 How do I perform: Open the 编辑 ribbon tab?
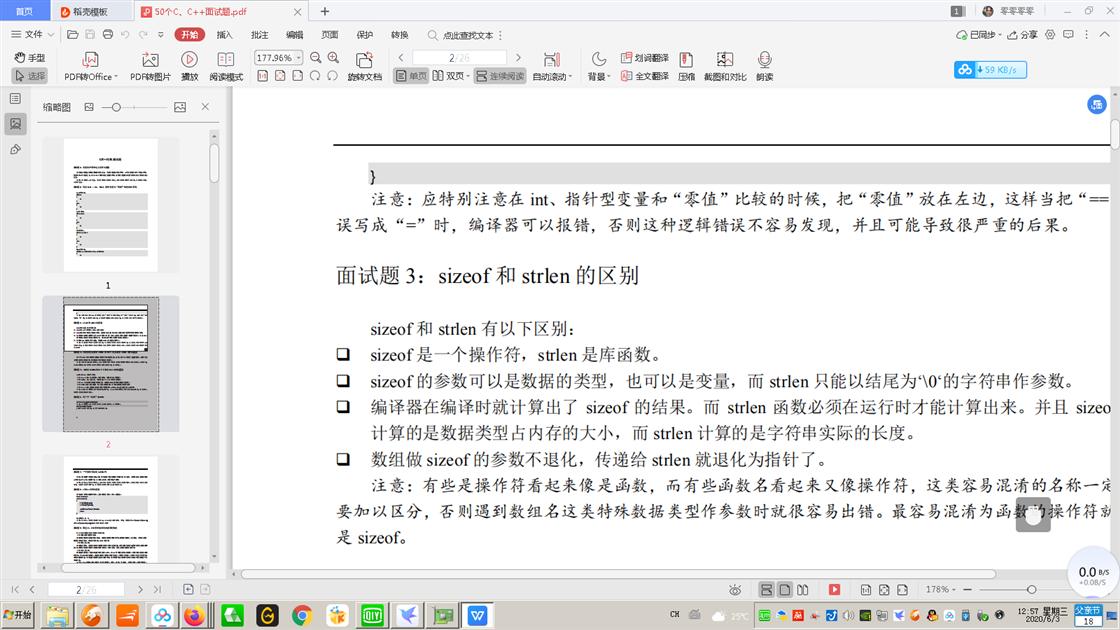tap(294, 34)
